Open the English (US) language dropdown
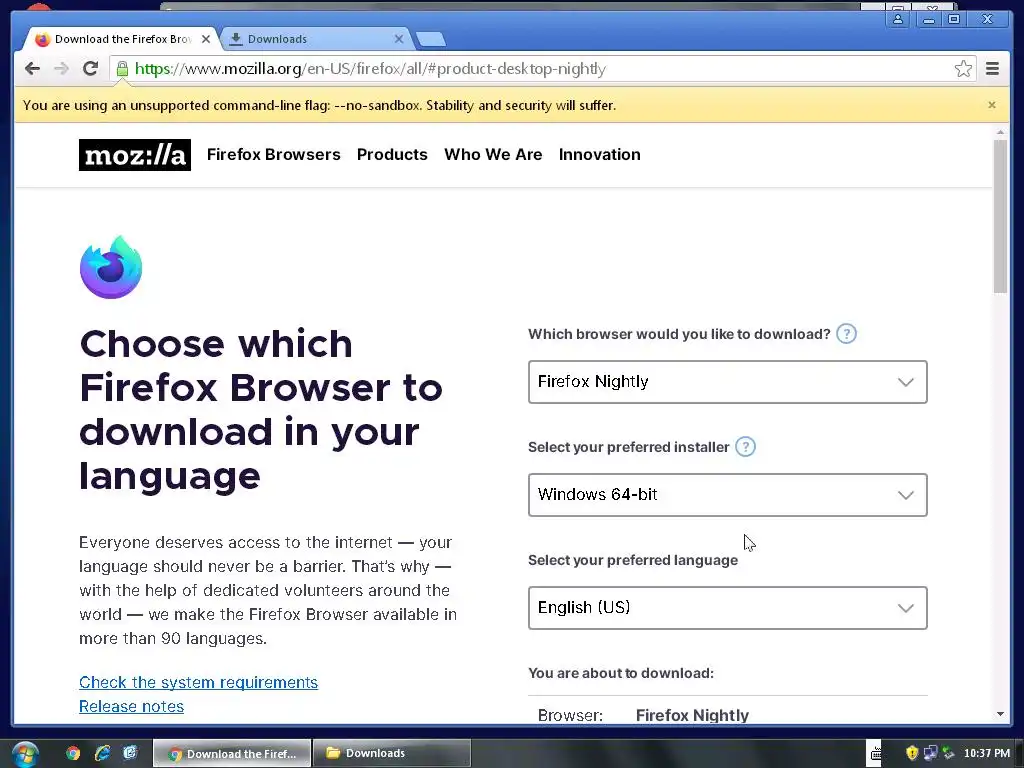The height and width of the screenshot is (768, 1024). point(728,608)
